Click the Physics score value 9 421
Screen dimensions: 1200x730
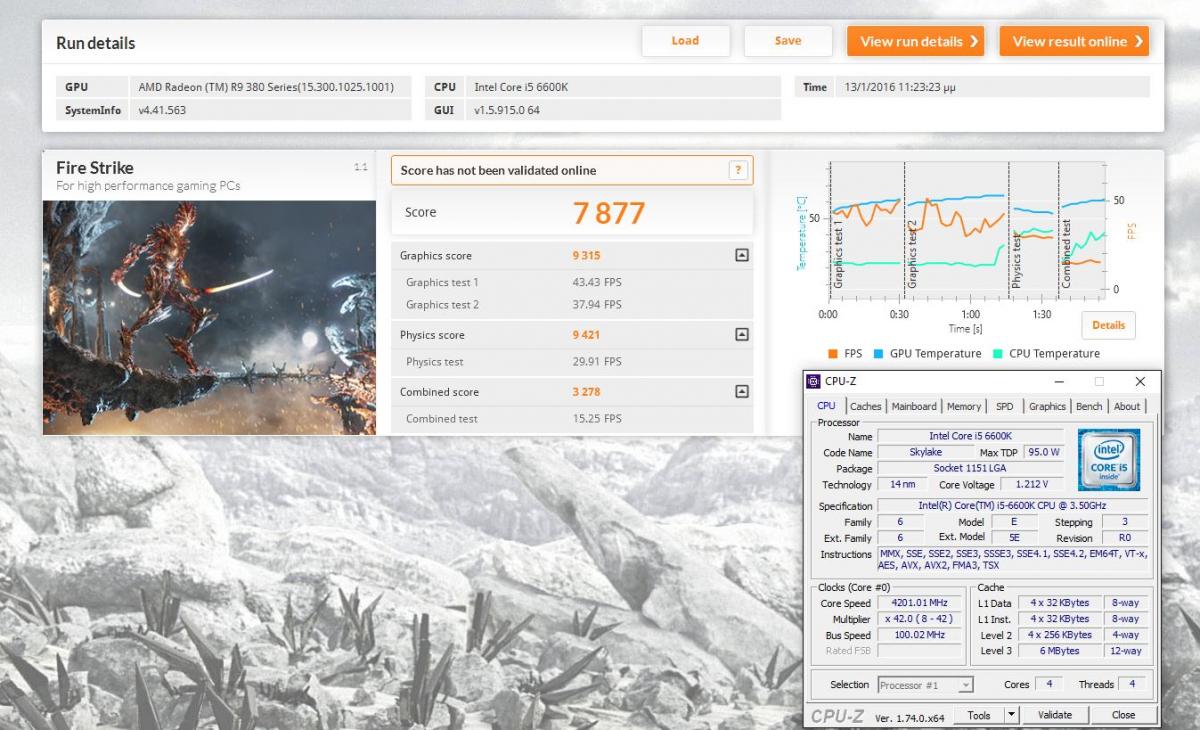[x=586, y=335]
